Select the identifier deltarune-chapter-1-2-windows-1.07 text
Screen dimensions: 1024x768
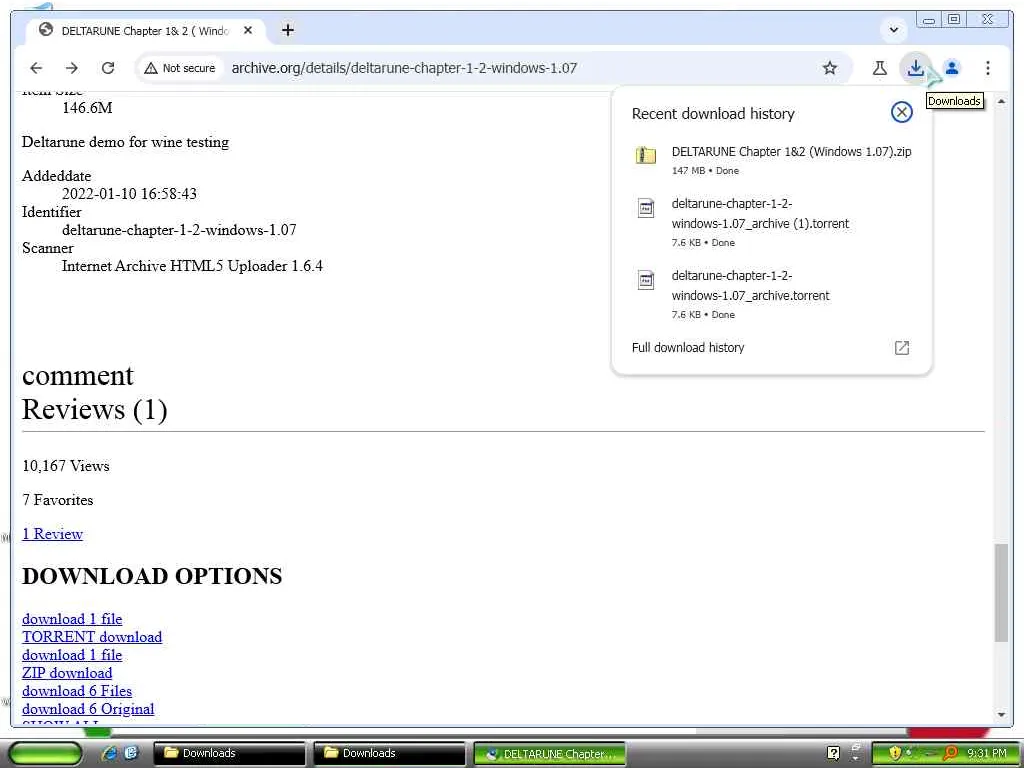[179, 230]
